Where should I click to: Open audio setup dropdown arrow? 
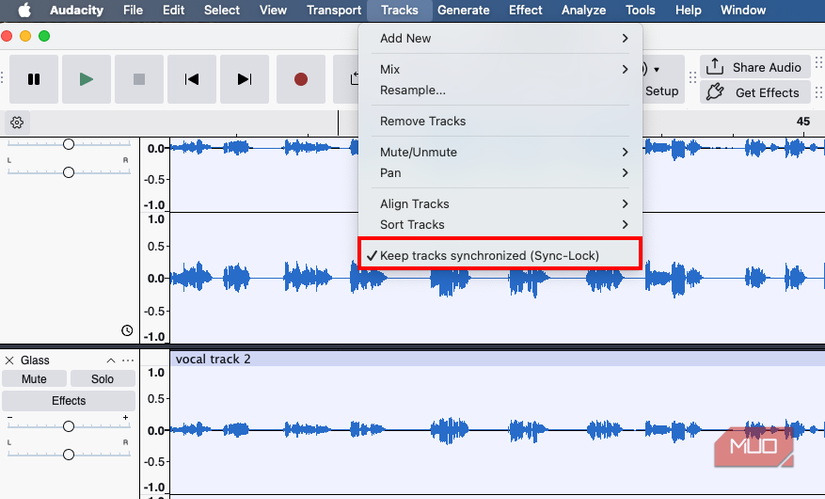[x=656, y=69]
